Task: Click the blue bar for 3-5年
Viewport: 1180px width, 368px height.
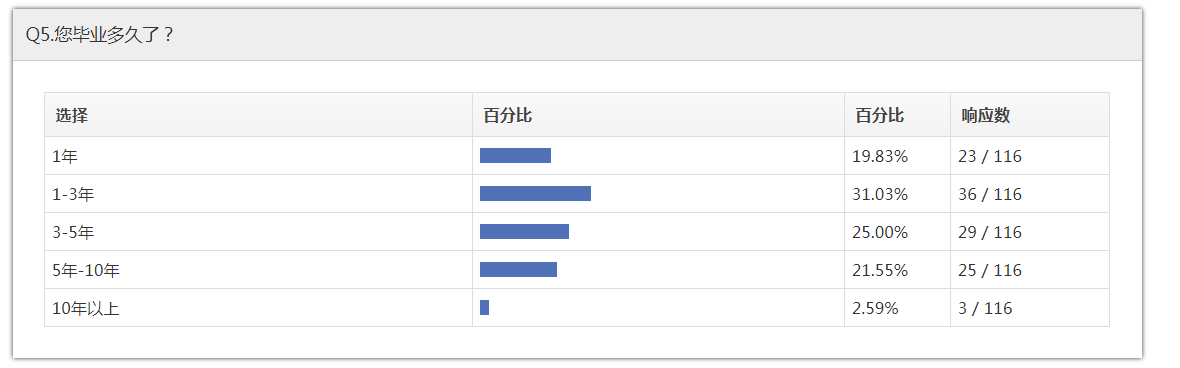Action: pyautogui.click(x=525, y=232)
